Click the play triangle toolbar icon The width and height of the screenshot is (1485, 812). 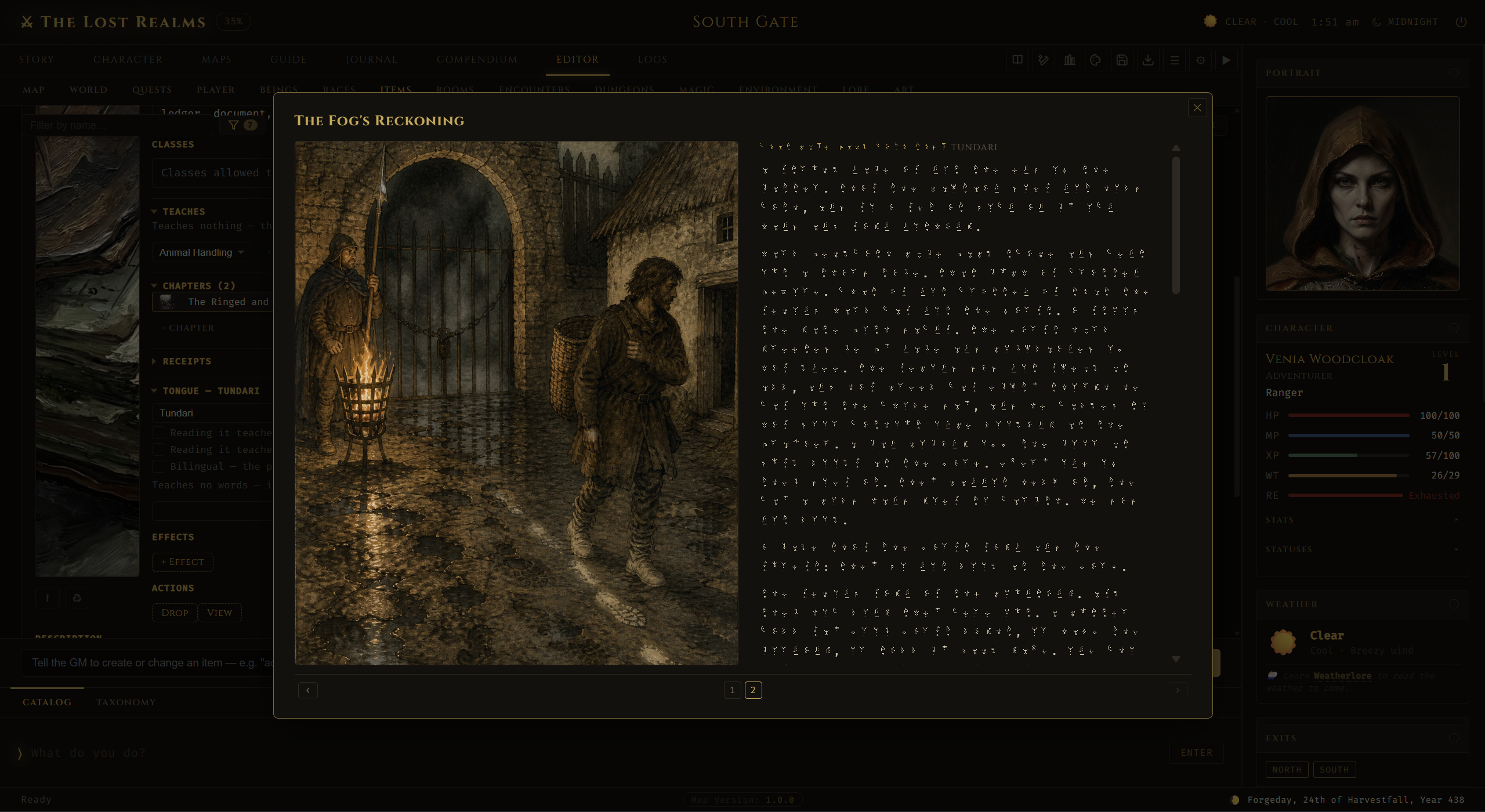pos(1226,60)
